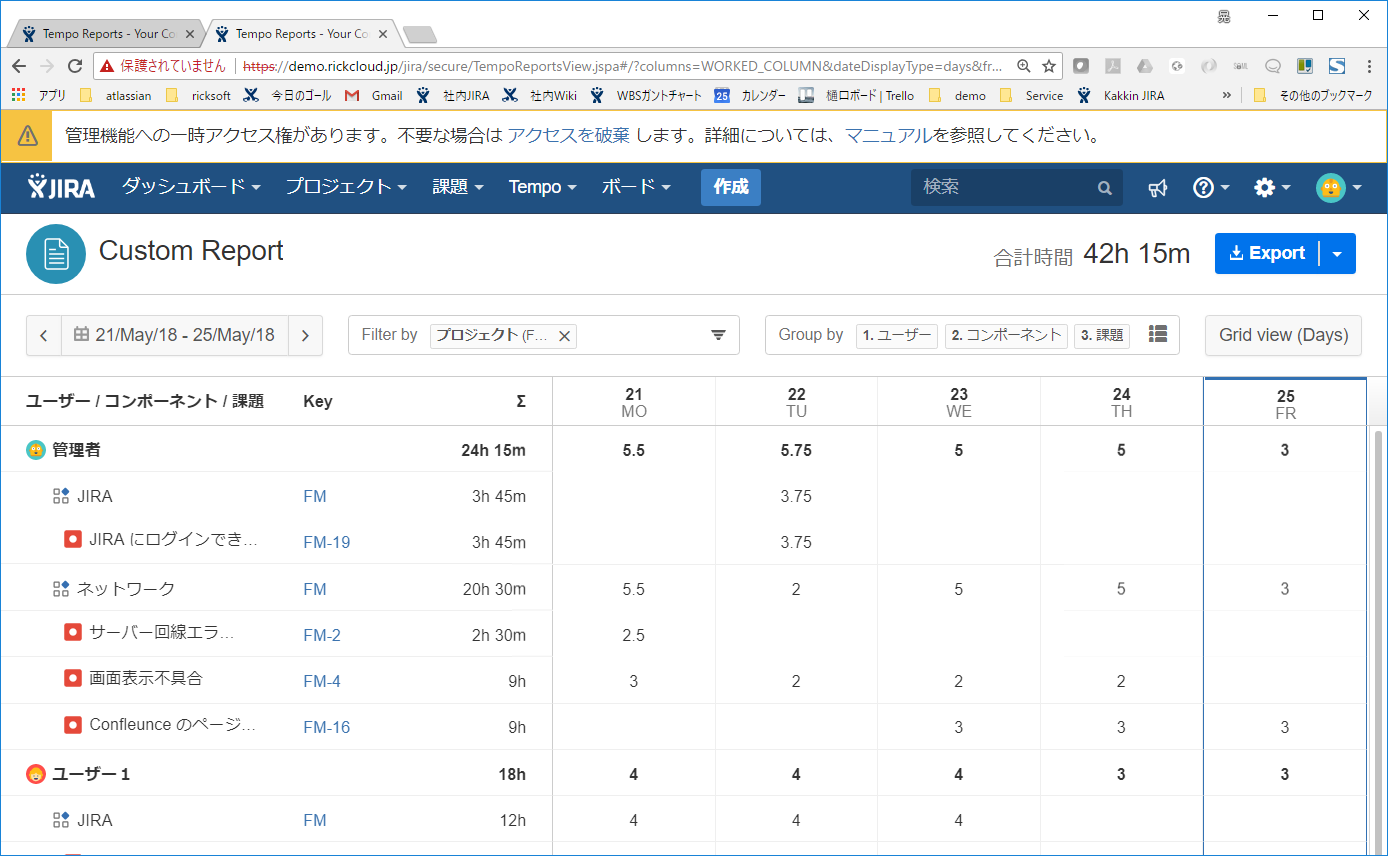
Task: Click bug icon for 画面表示不具合 issue
Action: [73, 679]
